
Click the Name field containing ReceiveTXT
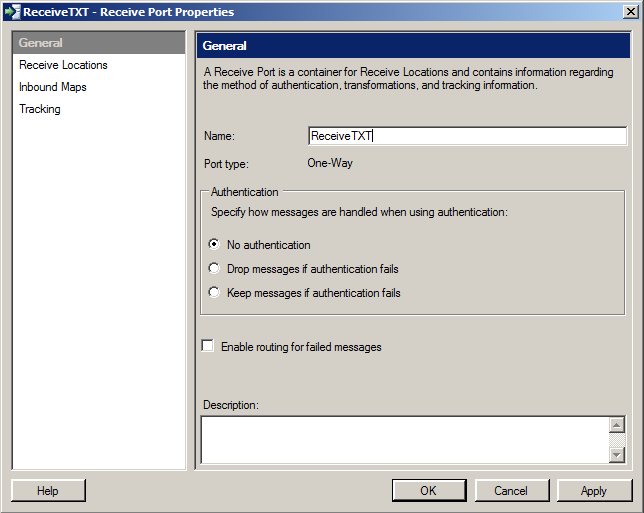click(467, 136)
